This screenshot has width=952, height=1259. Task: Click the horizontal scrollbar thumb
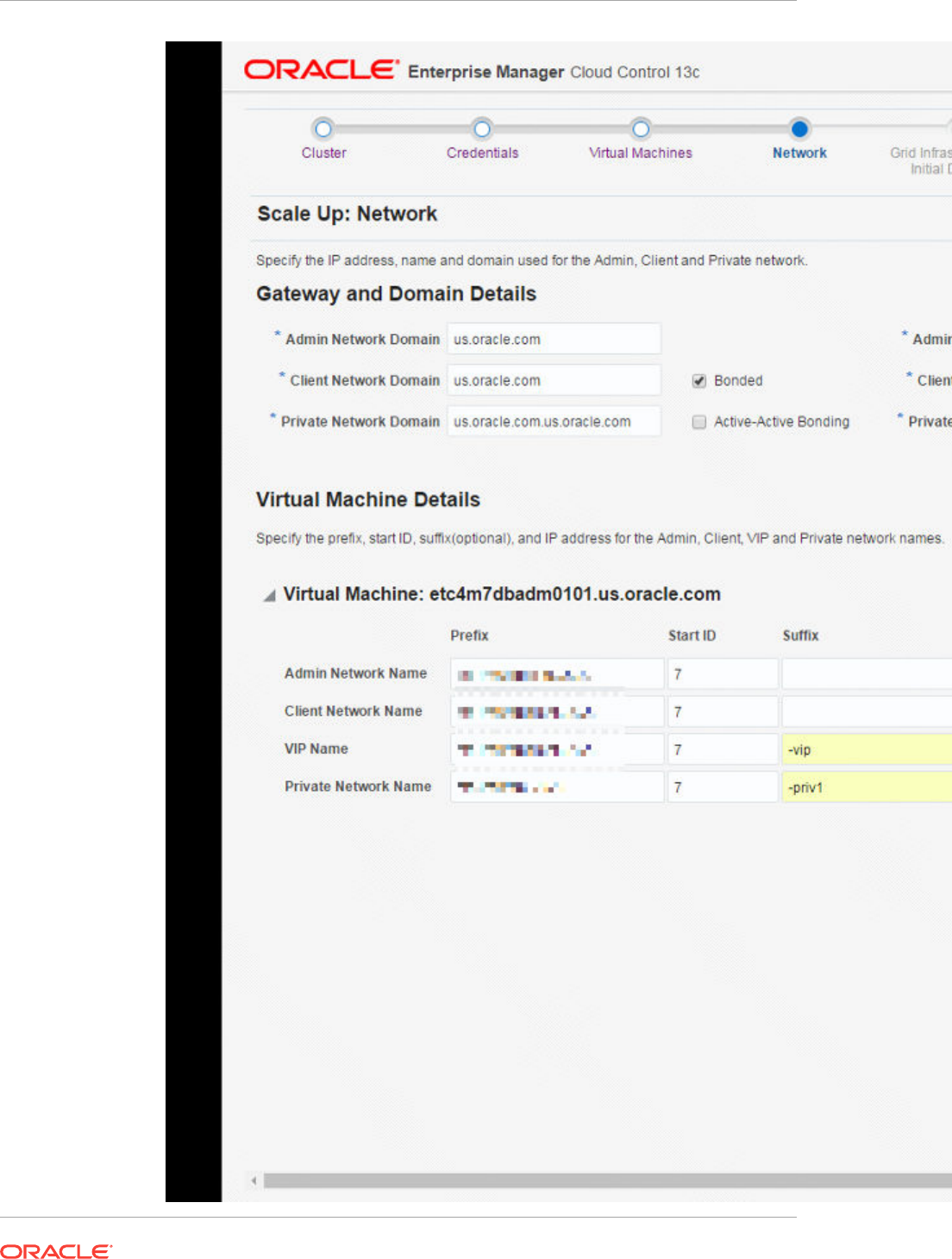[x=608, y=1181]
